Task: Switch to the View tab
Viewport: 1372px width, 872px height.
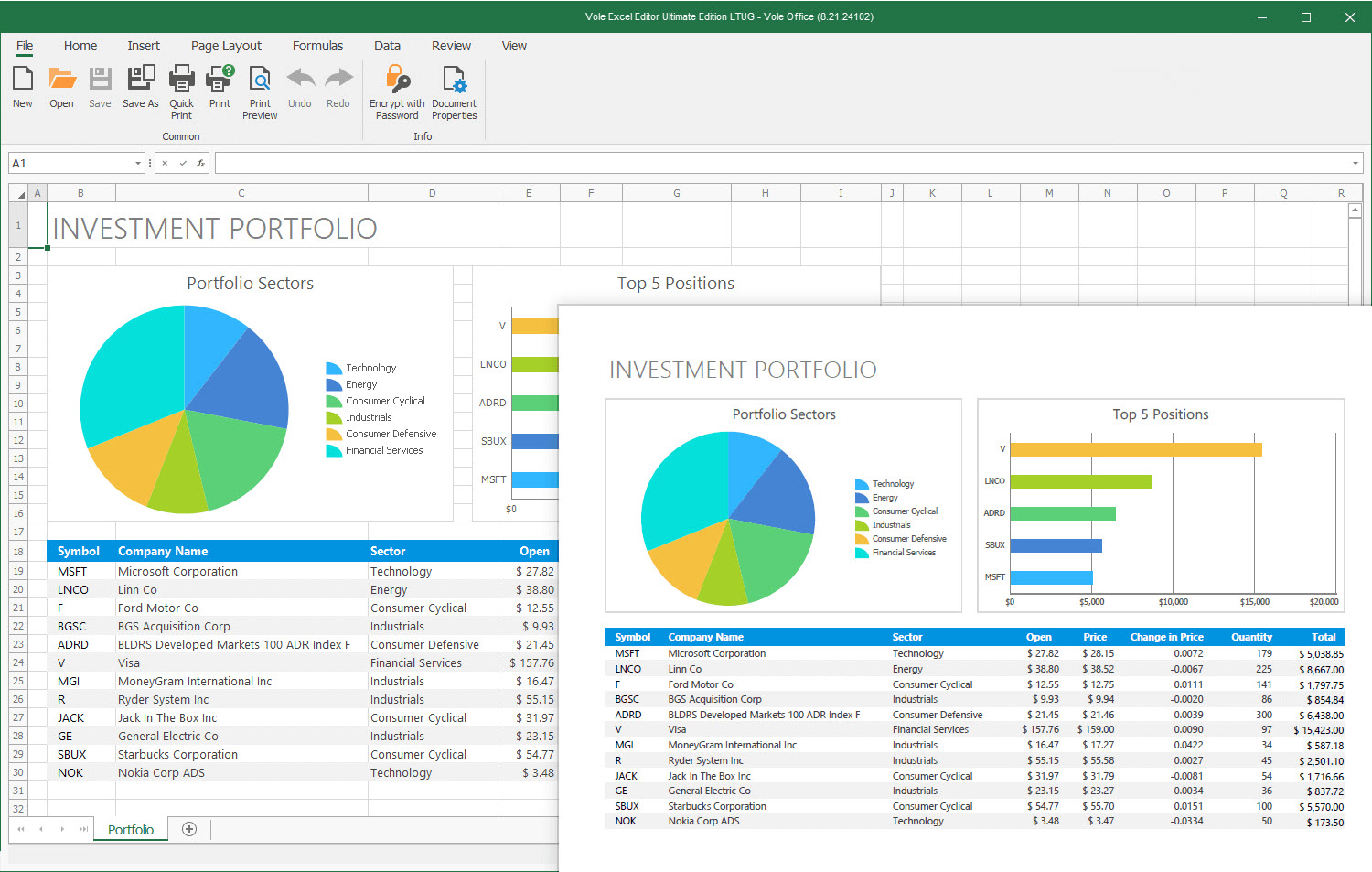Action: click(514, 46)
